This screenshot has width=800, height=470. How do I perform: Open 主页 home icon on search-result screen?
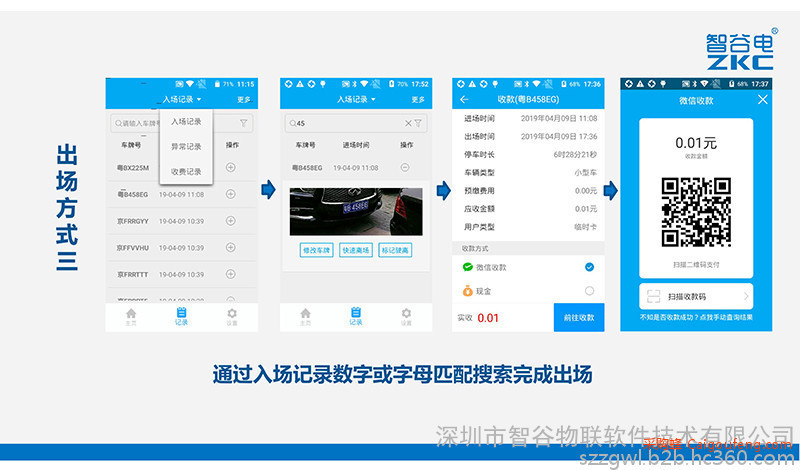pyautogui.click(x=305, y=316)
